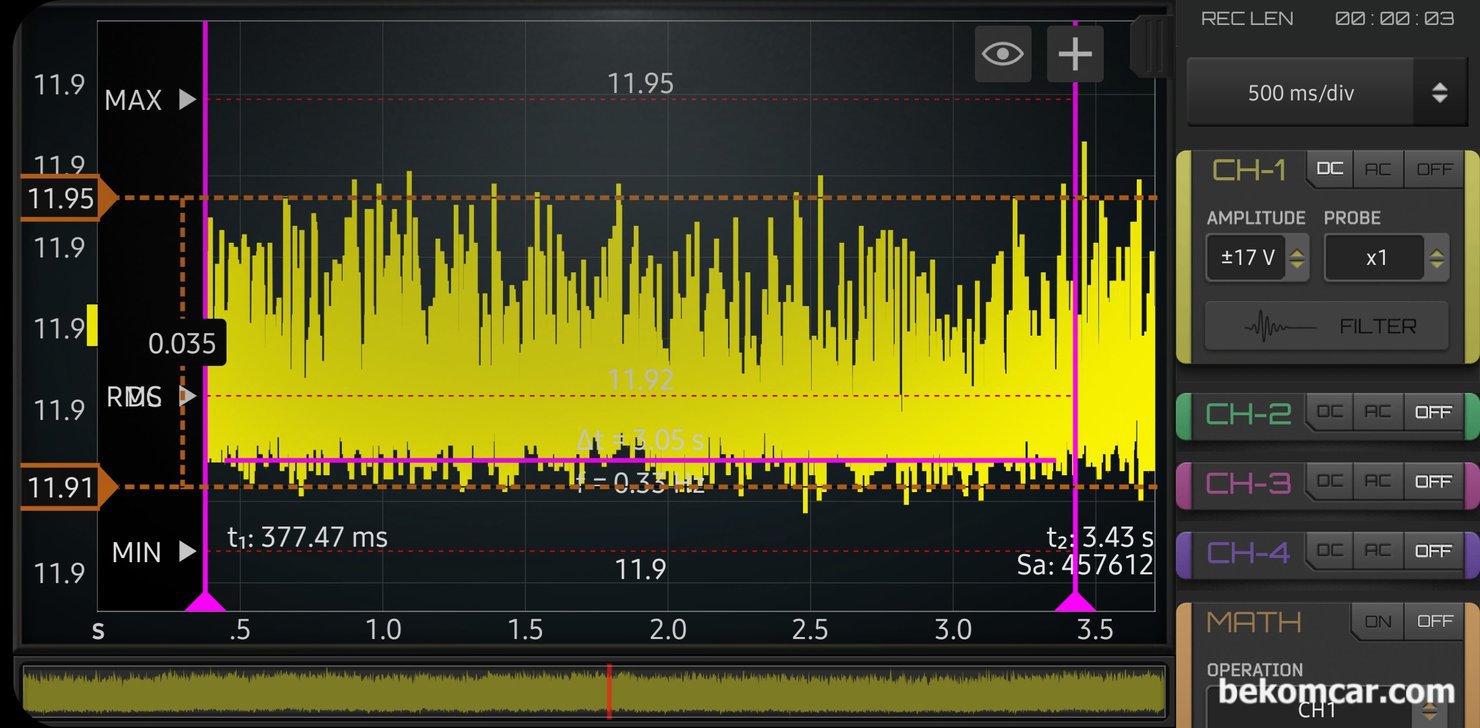1480x728 pixels.
Task: Click the 11.92 RMS value label
Action: (641, 380)
